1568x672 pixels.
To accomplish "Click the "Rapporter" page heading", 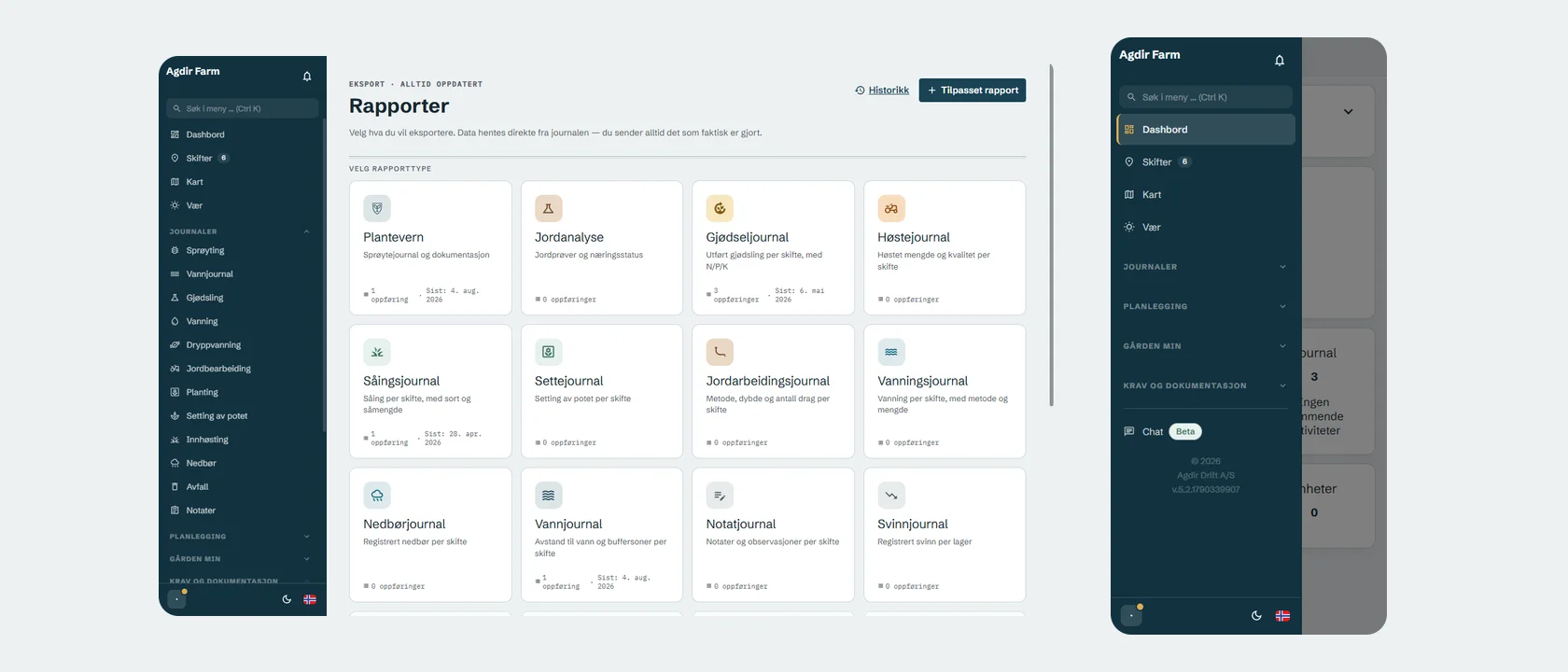I will [x=399, y=106].
